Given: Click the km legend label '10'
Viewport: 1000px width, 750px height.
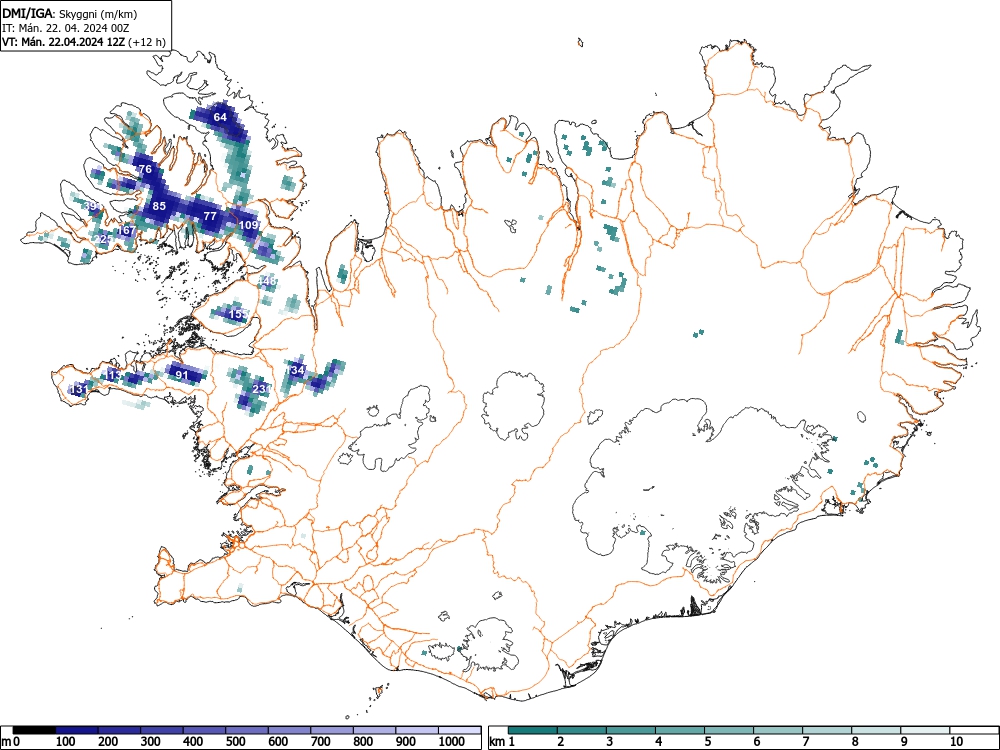Looking at the screenshot, I should click(956, 741).
